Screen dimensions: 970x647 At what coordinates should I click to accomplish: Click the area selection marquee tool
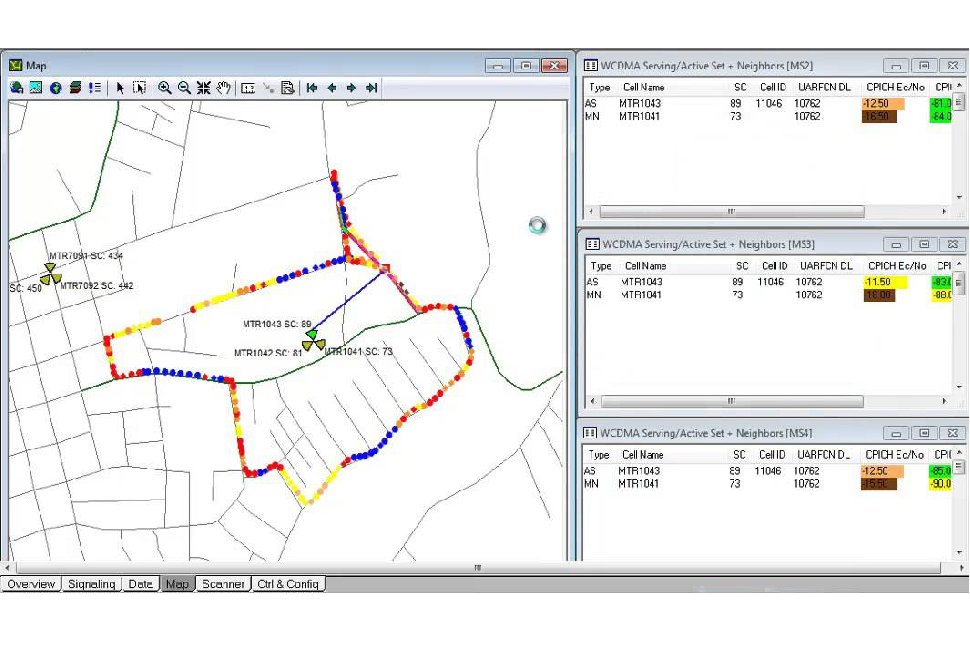(x=139, y=88)
